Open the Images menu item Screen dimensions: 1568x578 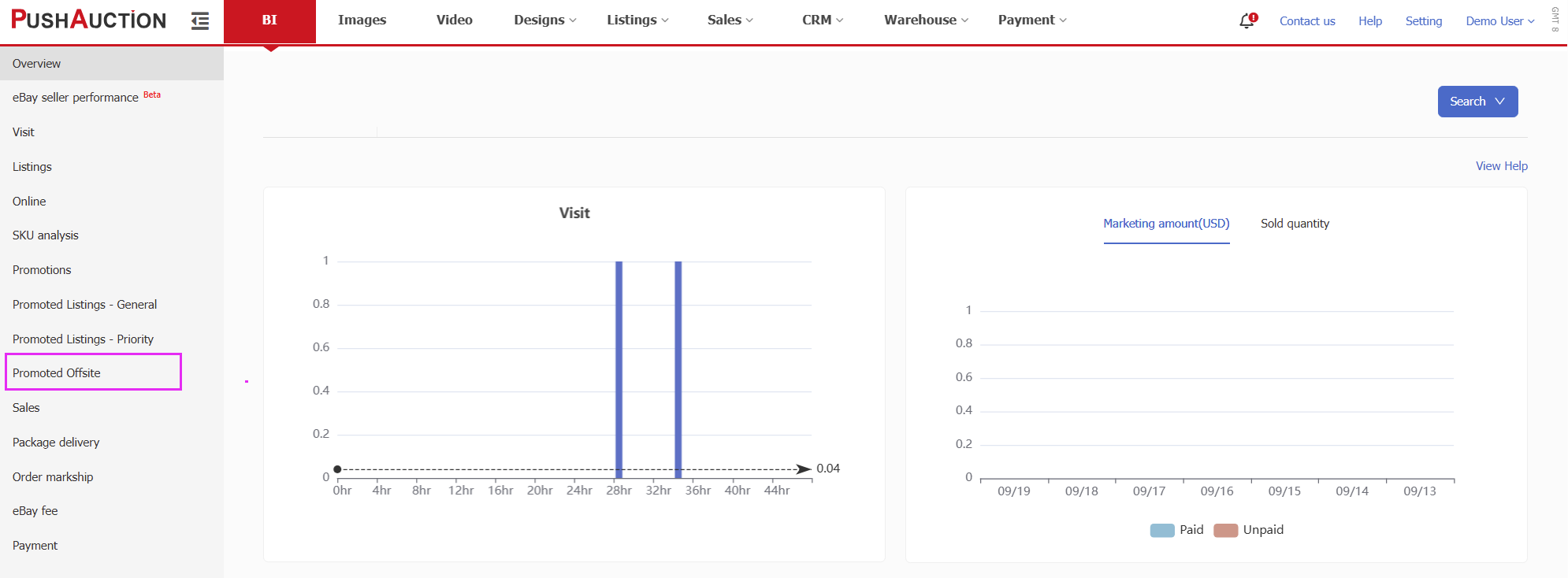[362, 20]
